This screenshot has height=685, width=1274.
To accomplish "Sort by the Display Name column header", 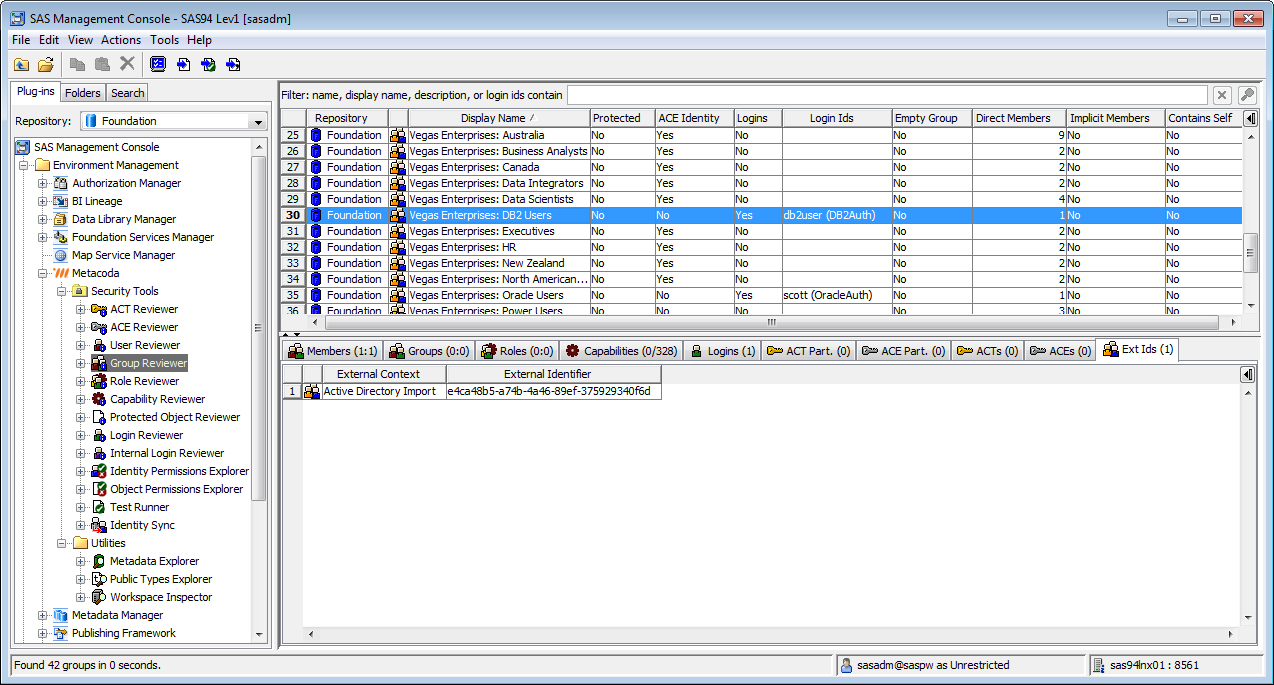I will (x=498, y=118).
